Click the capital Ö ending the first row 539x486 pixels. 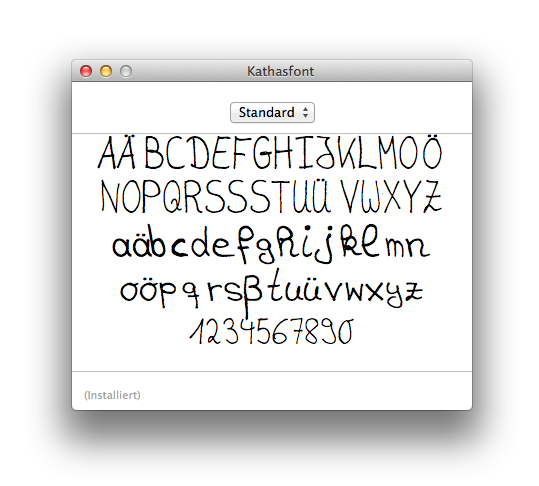coord(432,152)
